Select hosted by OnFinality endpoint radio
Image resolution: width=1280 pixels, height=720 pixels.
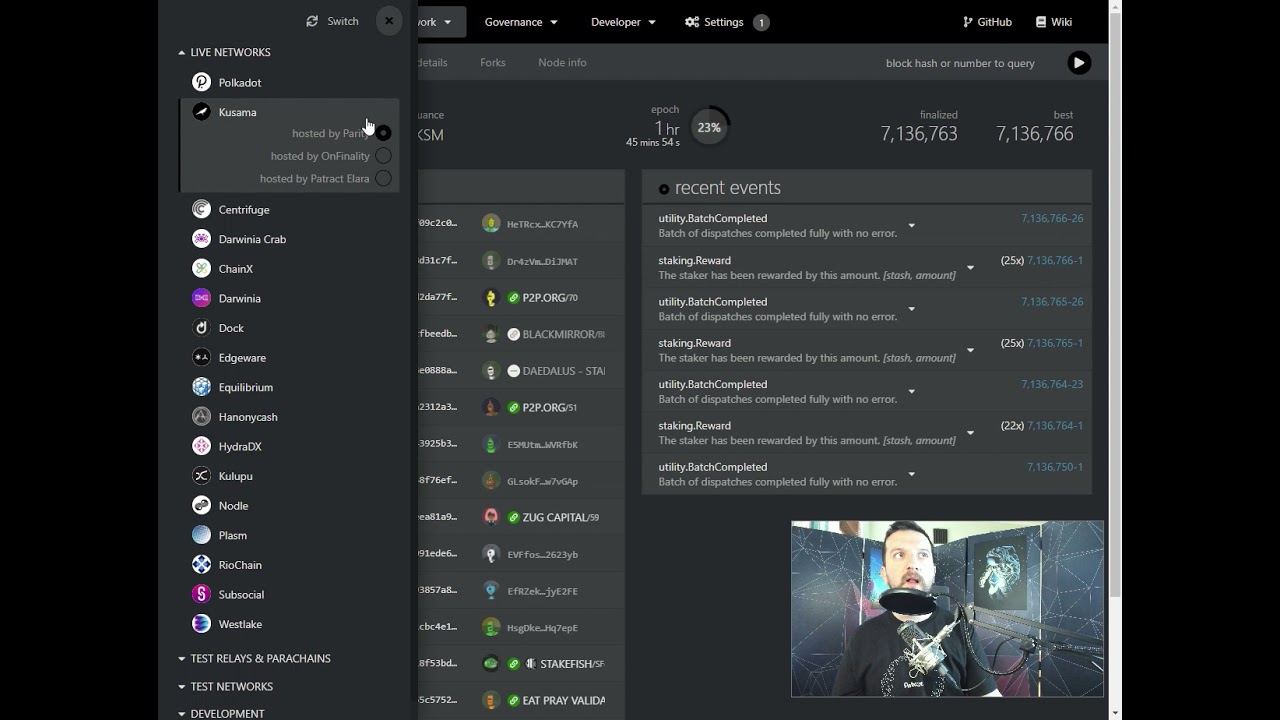pyautogui.click(x=383, y=156)
